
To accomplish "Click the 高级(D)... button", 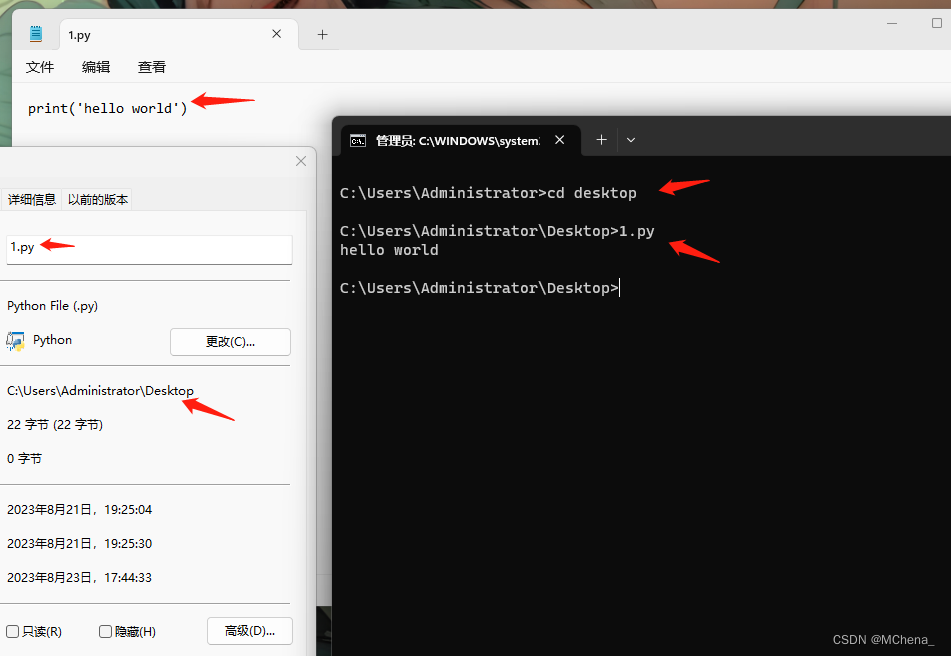I will coord(250,631).
